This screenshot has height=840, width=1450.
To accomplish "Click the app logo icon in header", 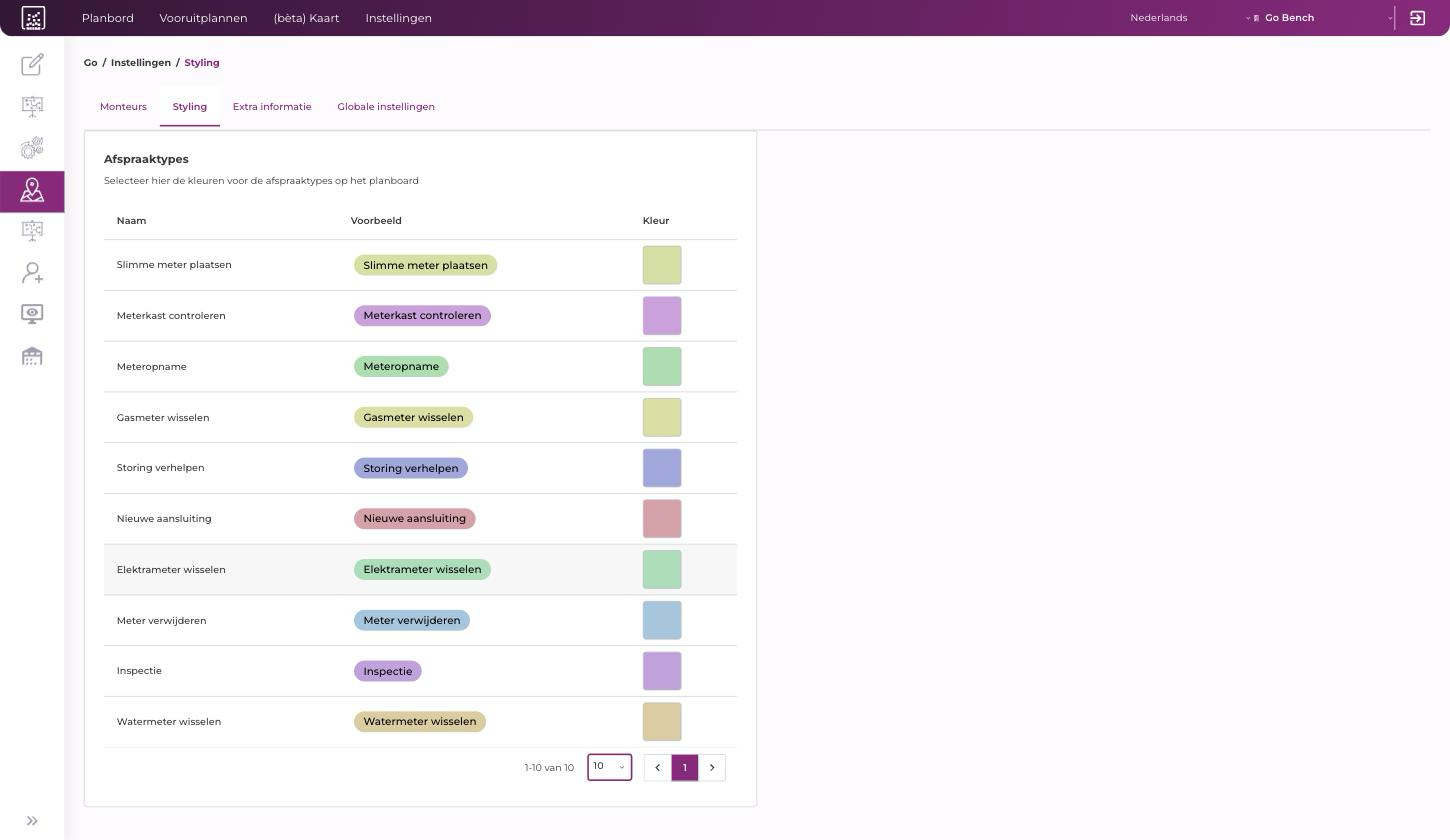I will tap(33, 18).
